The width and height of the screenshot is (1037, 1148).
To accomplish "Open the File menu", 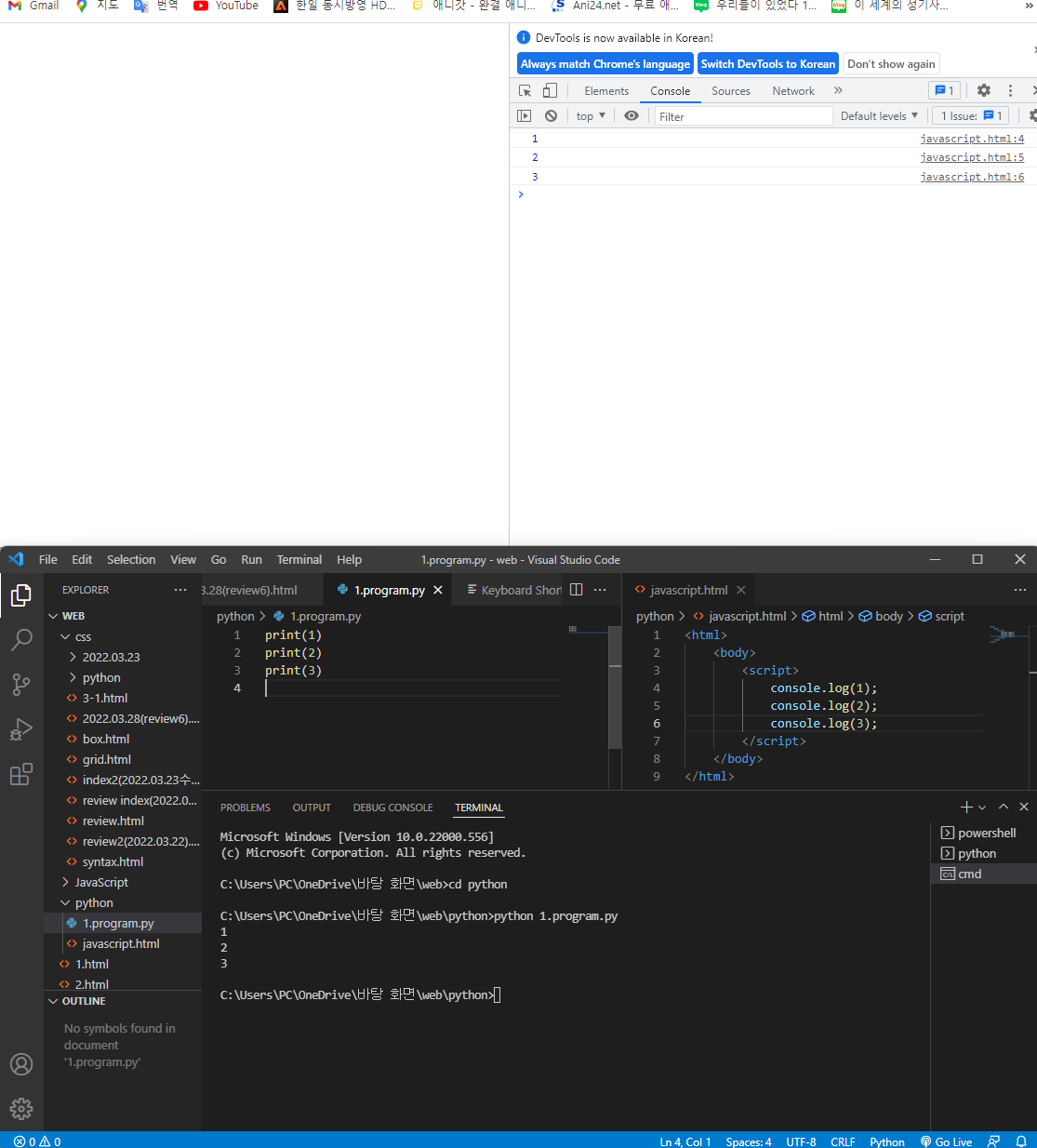I will click(x=48, y=559).
